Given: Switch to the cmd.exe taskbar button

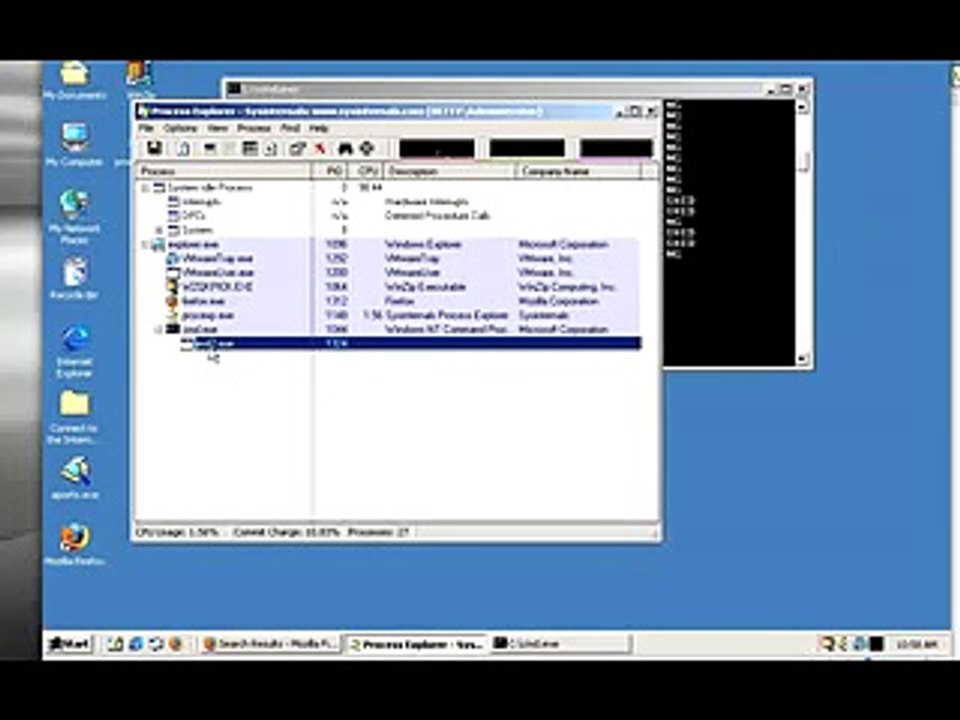Looking at the screenshot, I should (x=561, y=644).
